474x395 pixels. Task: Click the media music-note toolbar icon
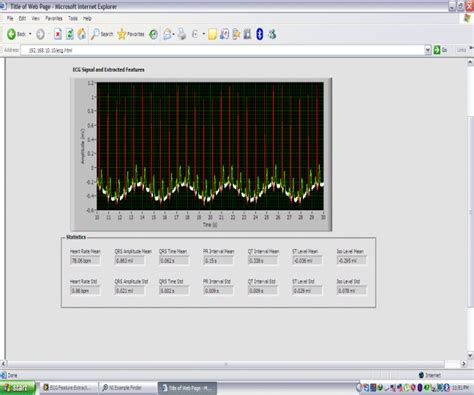(x=225, y=34)
